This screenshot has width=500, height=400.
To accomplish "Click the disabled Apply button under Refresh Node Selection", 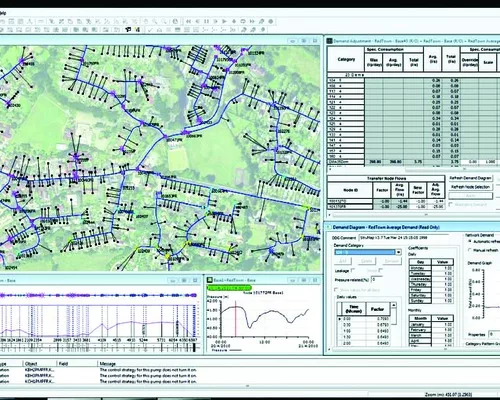I will pyautogui.click(x=470, y=196).
